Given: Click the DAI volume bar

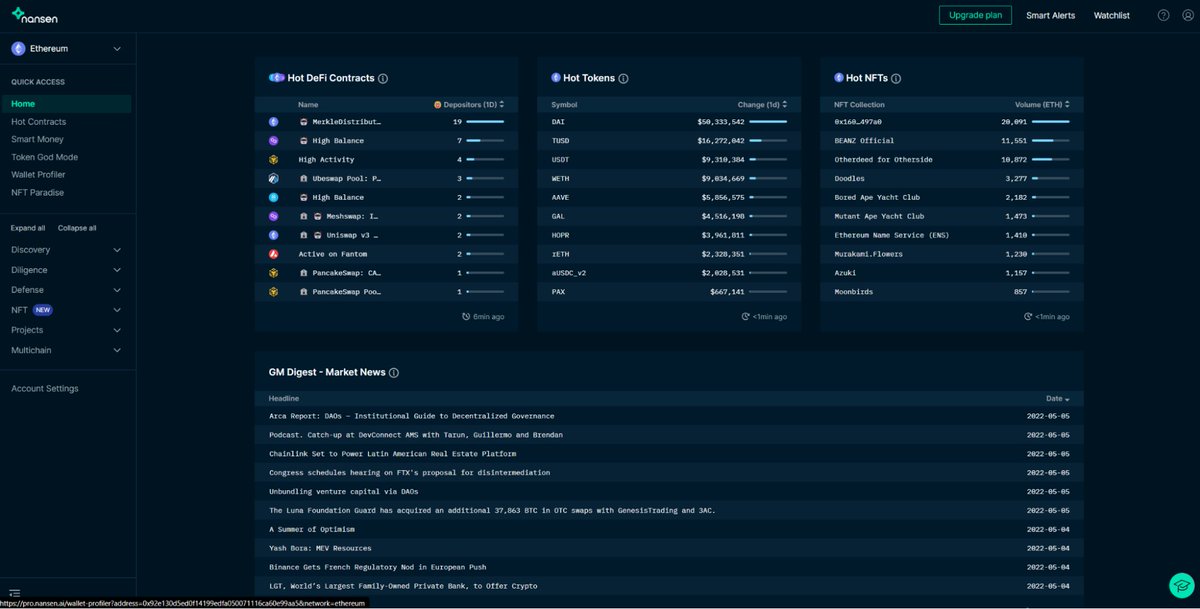Looking at the screenshot, I should [768, 121].
